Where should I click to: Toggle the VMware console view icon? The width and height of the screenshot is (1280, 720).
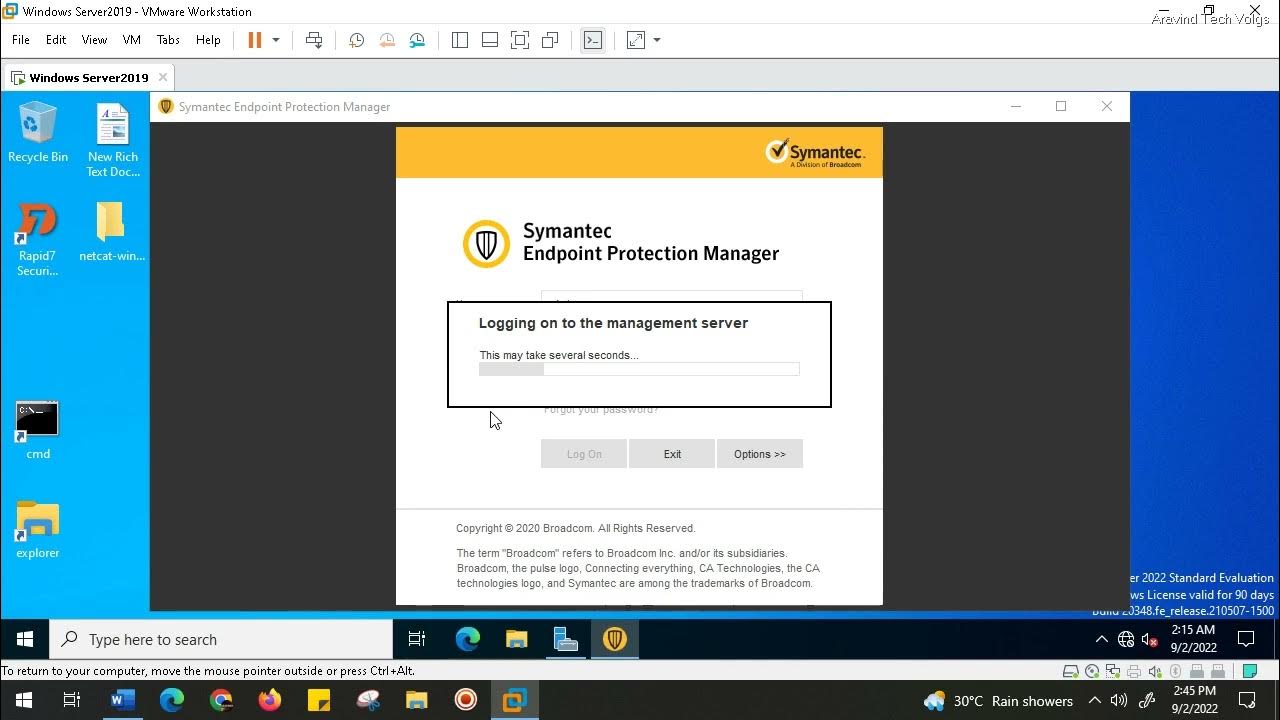[593, 40]
